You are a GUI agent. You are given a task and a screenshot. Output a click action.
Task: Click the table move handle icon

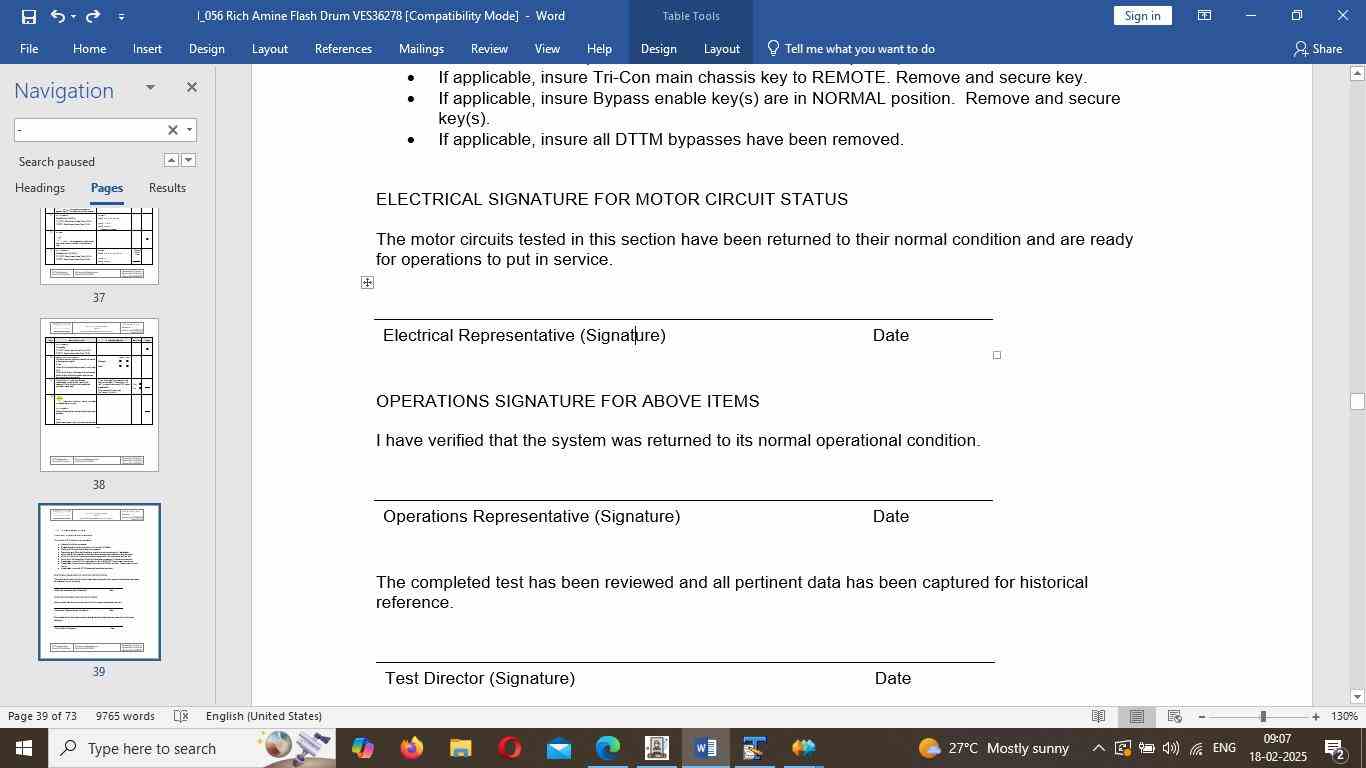click(x=367, y=283)
